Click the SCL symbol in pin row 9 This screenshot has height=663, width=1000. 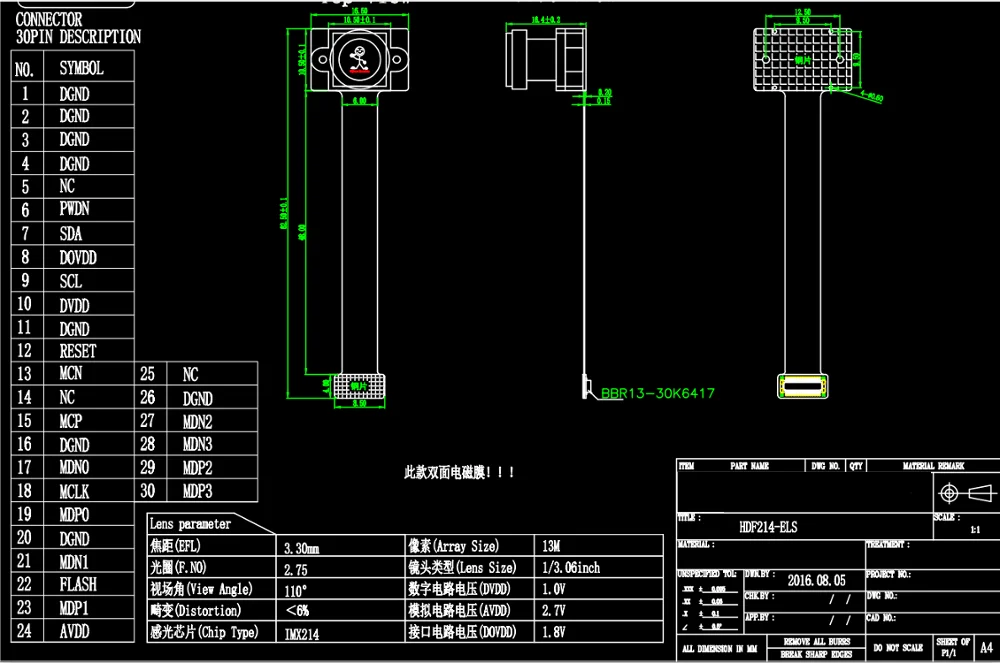click(x=71, y=281)
